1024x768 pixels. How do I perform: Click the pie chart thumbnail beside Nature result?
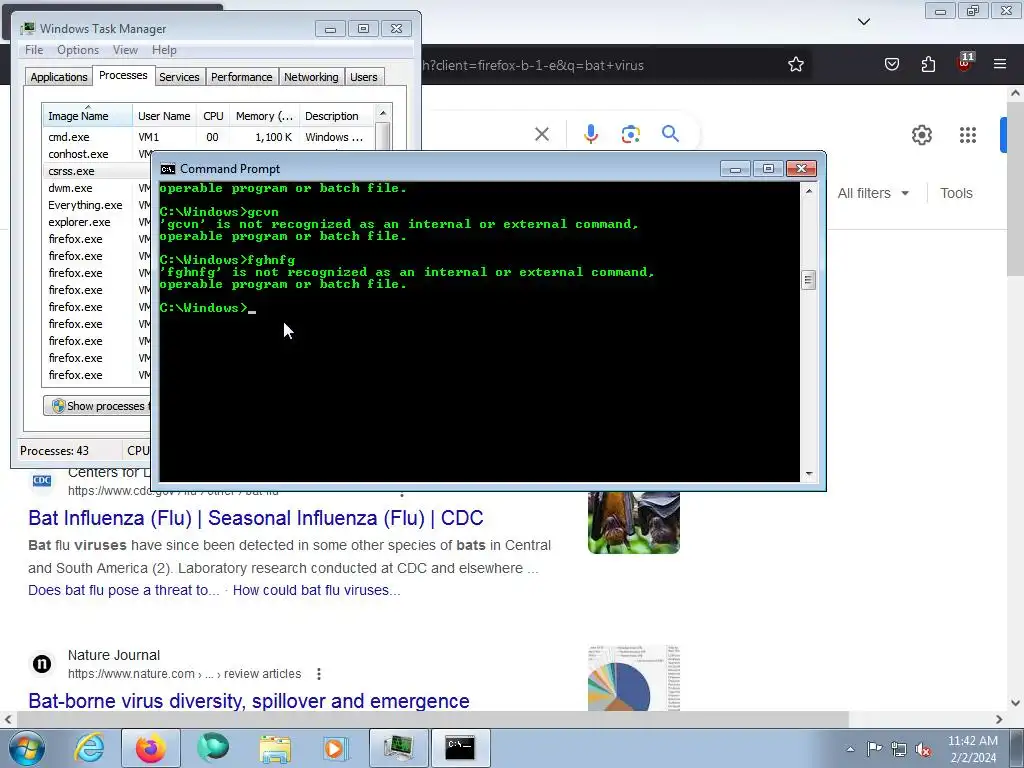pos(633,678)
